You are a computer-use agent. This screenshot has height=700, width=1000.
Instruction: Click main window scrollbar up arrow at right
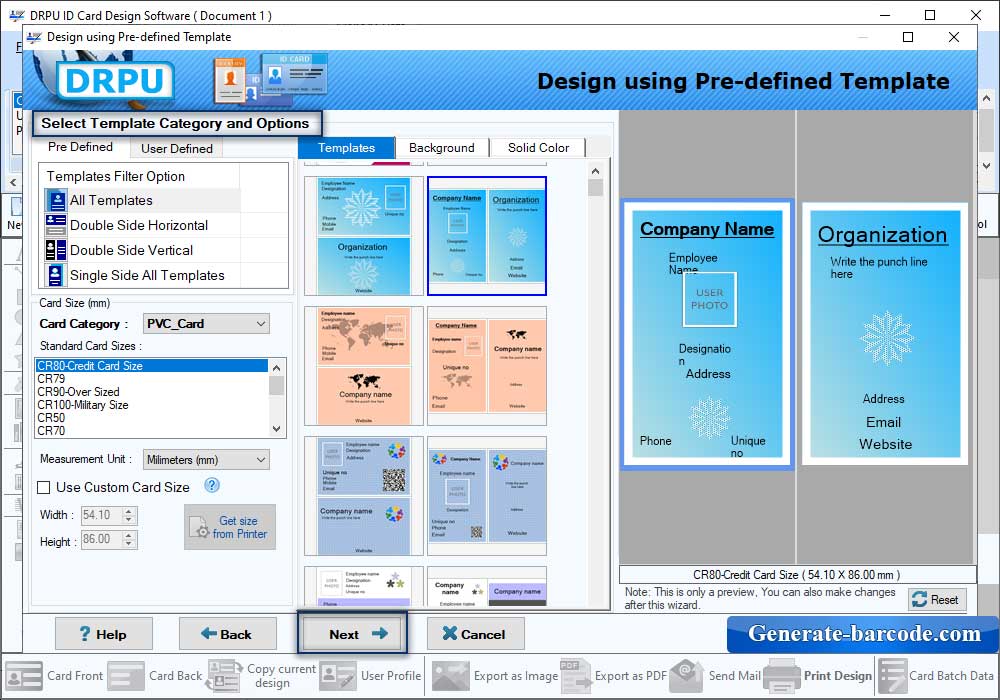click(987, 99)
